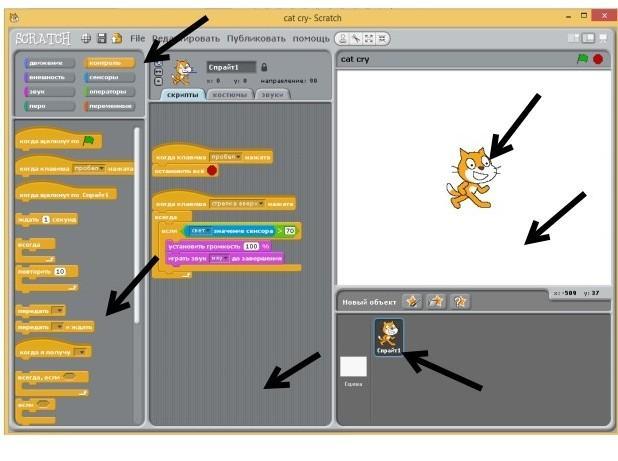Open sensor type dropdown in значение сенсора block
The height and width of the screenshot is (461, 618).
(x=199, y=230)
